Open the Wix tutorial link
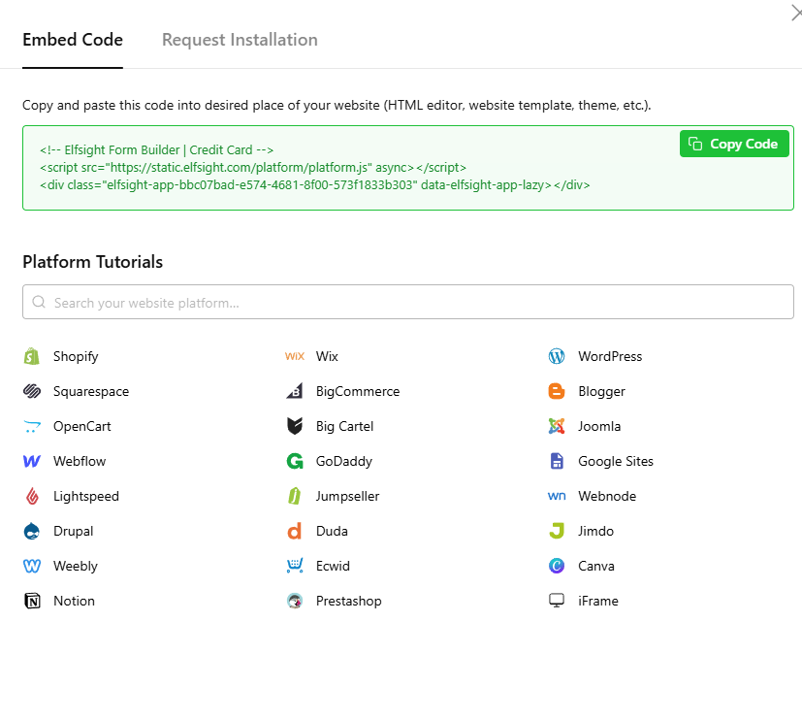Image resolution: width=802 pixels, height=720 pixels. click(327, 356)
